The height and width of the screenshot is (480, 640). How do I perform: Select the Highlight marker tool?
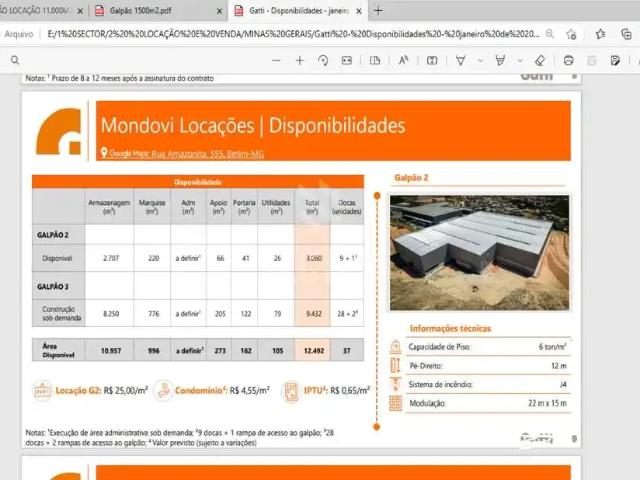click(500, 60)
